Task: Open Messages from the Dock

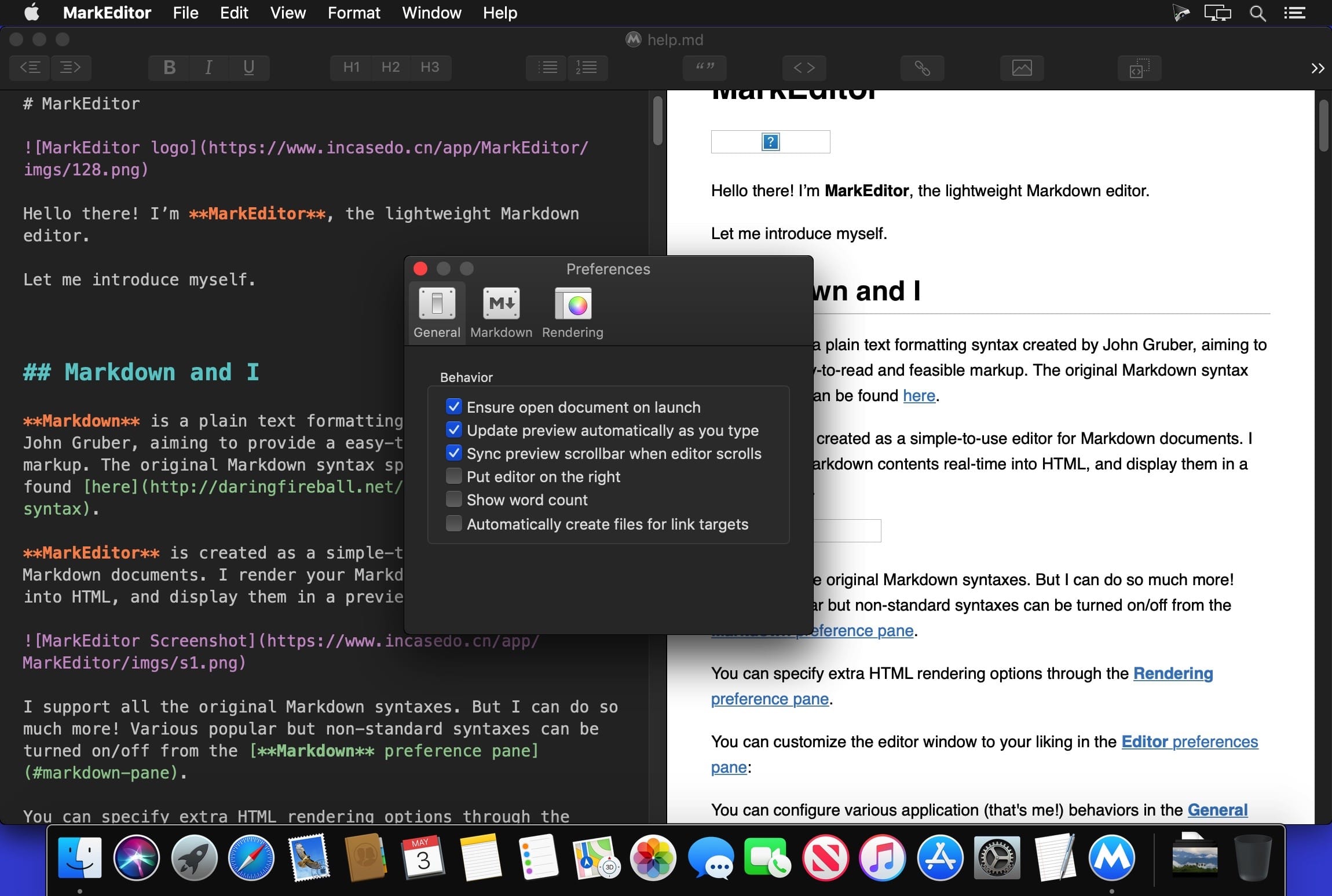Action: point(711,858)
